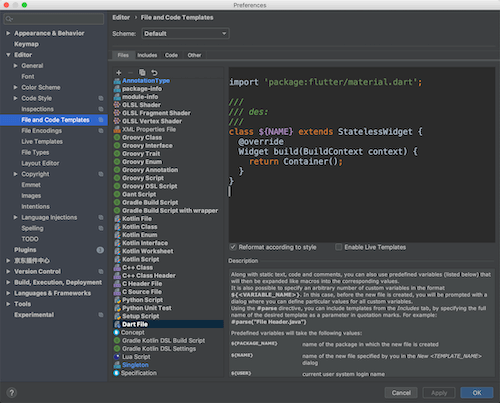Open the Experimental settings page

(34, 315)
